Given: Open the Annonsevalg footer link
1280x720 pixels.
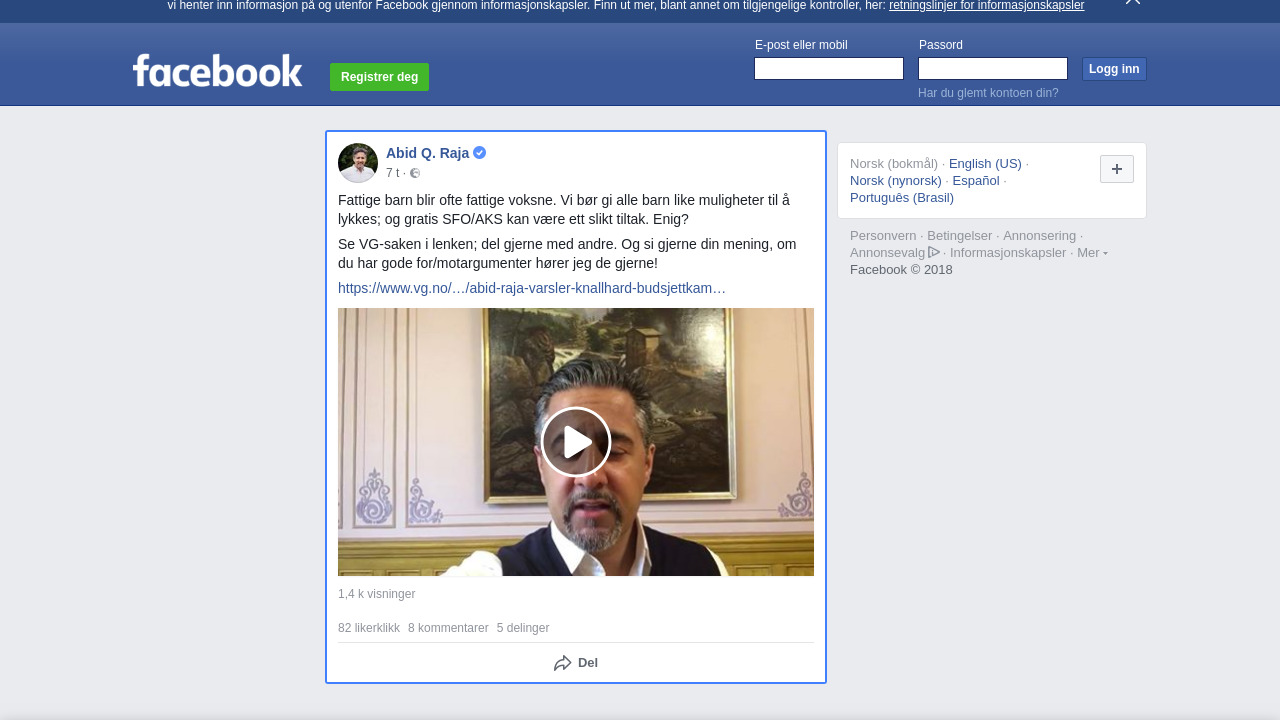Looking at the screenshot, I should pyautogui.click(x=887, y=253).
